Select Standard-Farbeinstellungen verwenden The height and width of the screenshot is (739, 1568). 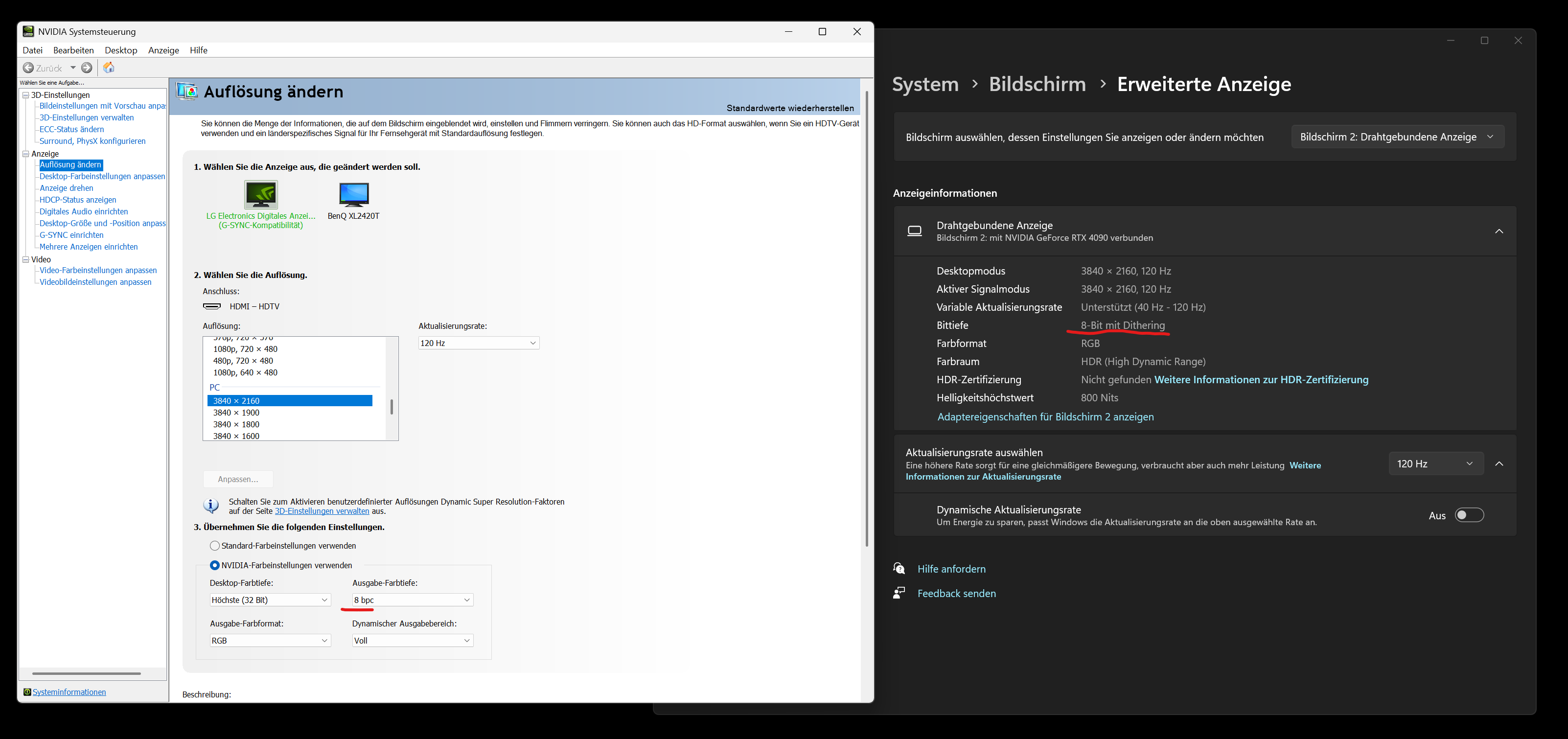pyautogui.click(x=214, y=545)
